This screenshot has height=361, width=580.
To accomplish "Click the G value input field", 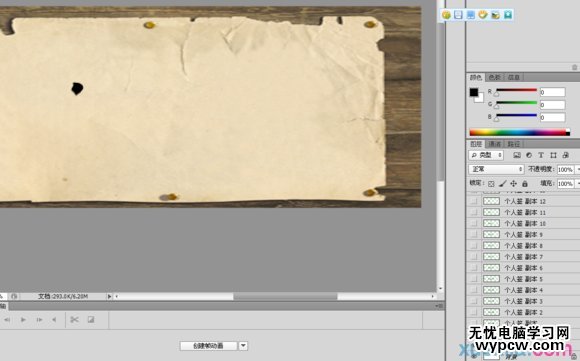I will [552, 105].
